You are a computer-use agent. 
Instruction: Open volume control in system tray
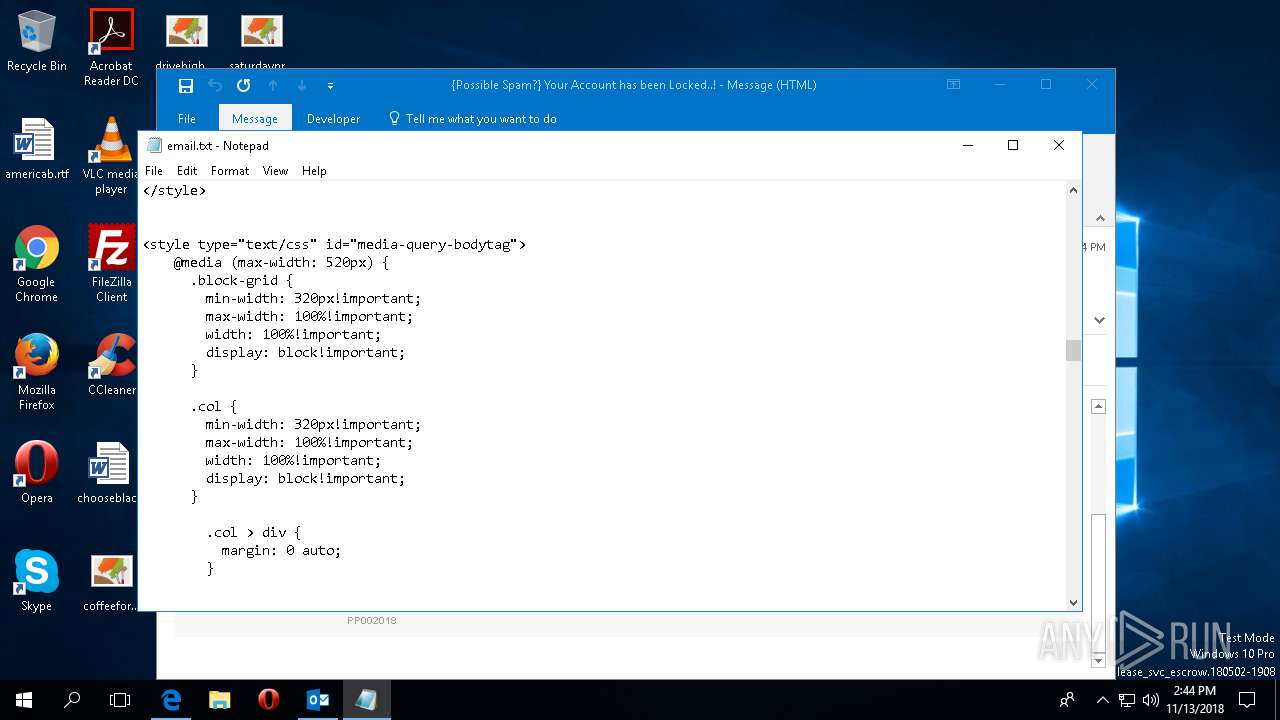pyautogui.click(x=1150, y=700)
